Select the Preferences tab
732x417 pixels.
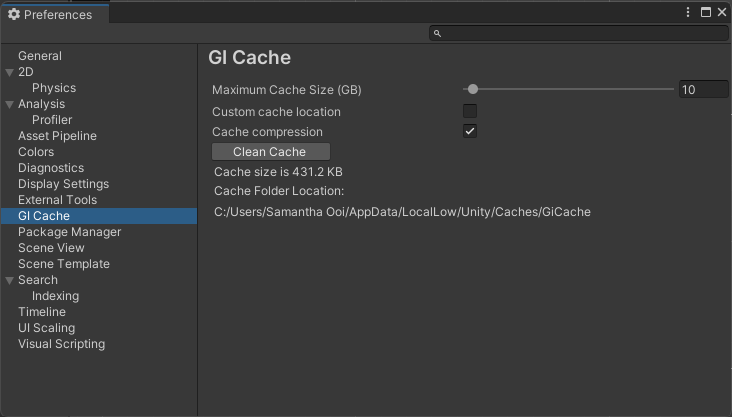[56, 15]
